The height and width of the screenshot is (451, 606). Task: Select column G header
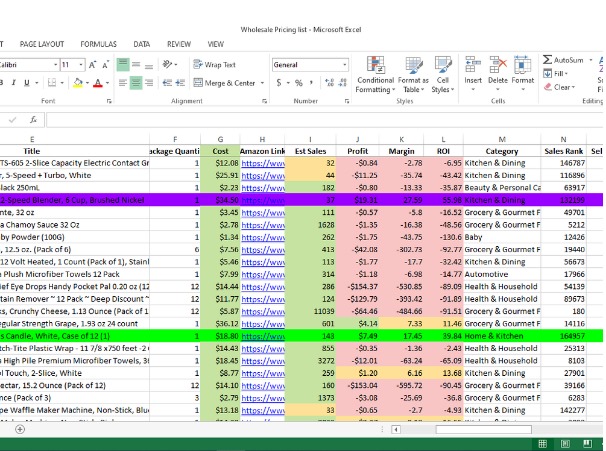point(220,139)
